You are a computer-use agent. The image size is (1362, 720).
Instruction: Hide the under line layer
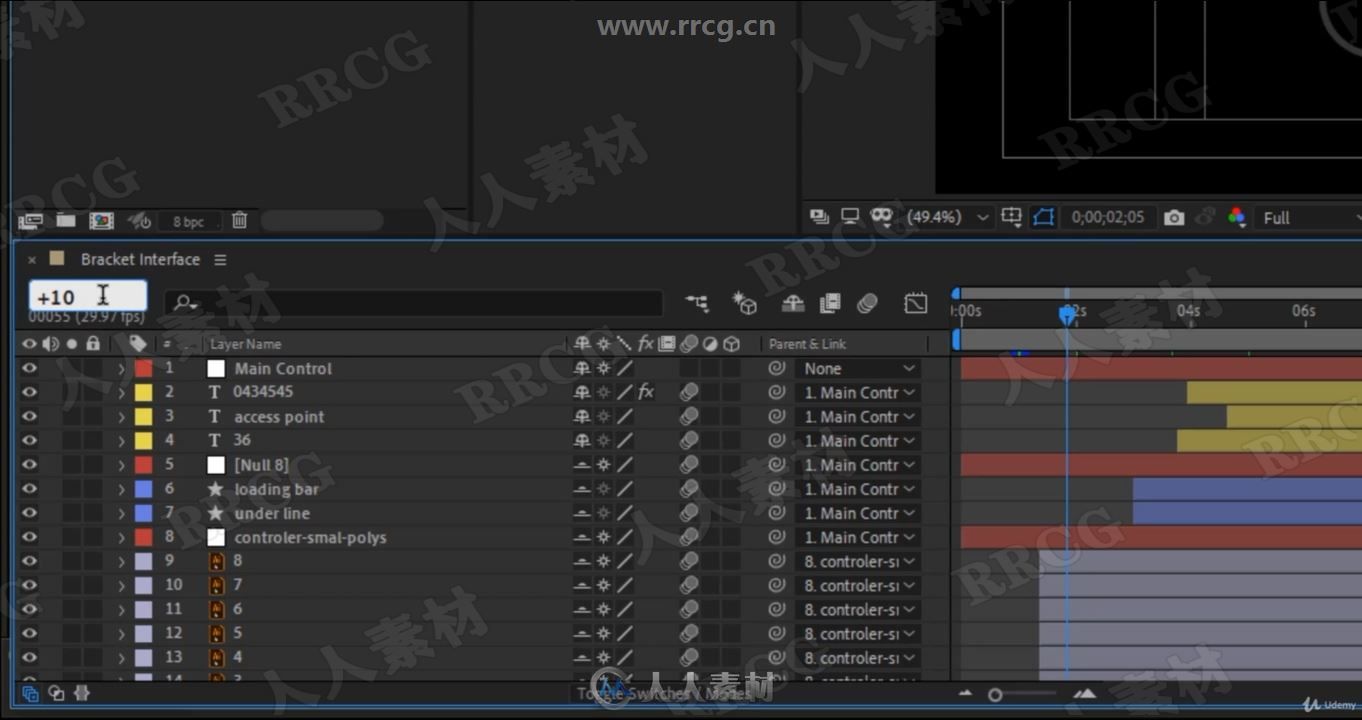(x=29, y=513)
